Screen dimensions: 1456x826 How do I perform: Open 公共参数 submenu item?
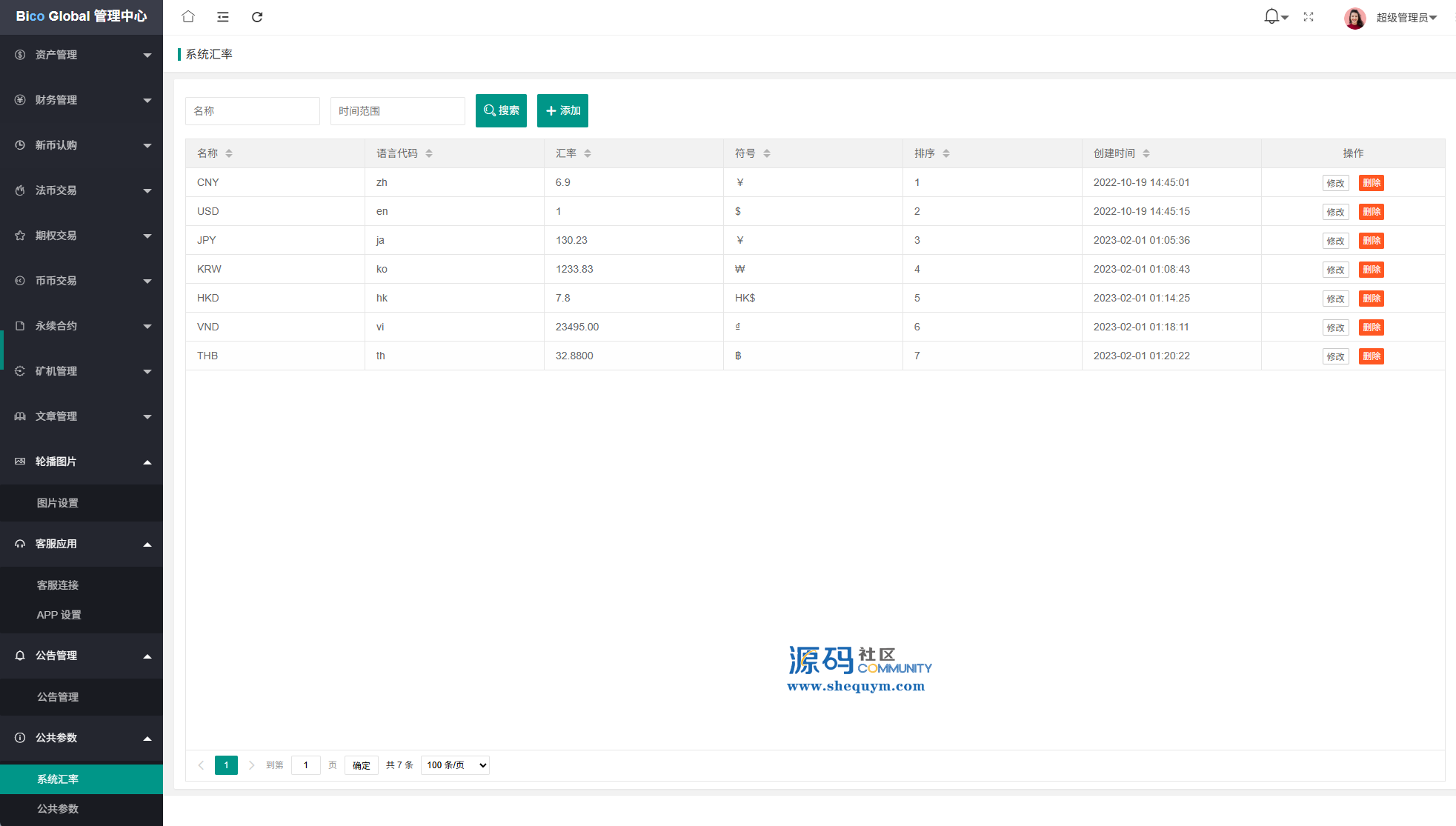point(58,809)
